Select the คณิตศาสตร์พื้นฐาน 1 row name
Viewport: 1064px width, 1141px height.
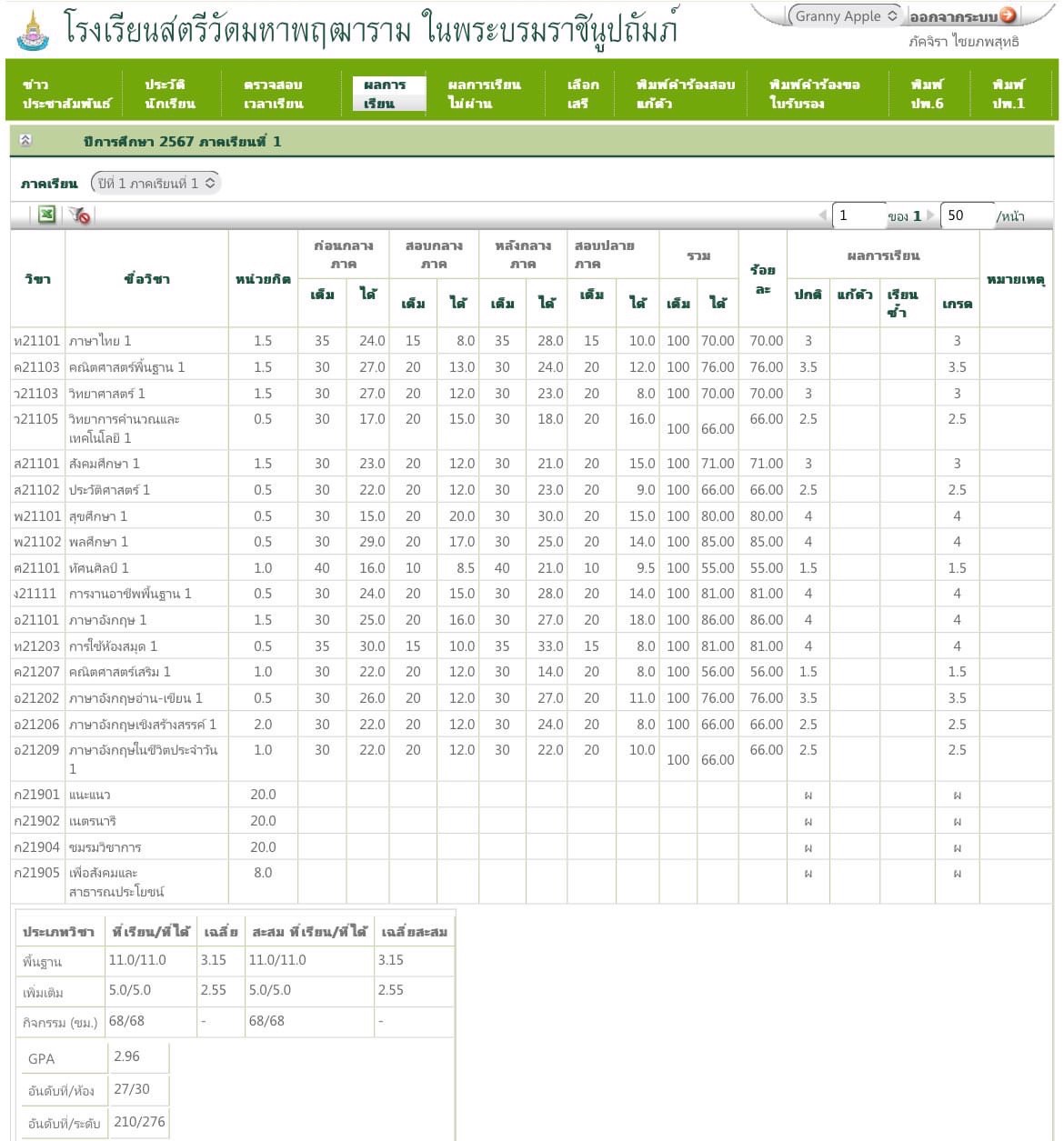coord(126,367)
